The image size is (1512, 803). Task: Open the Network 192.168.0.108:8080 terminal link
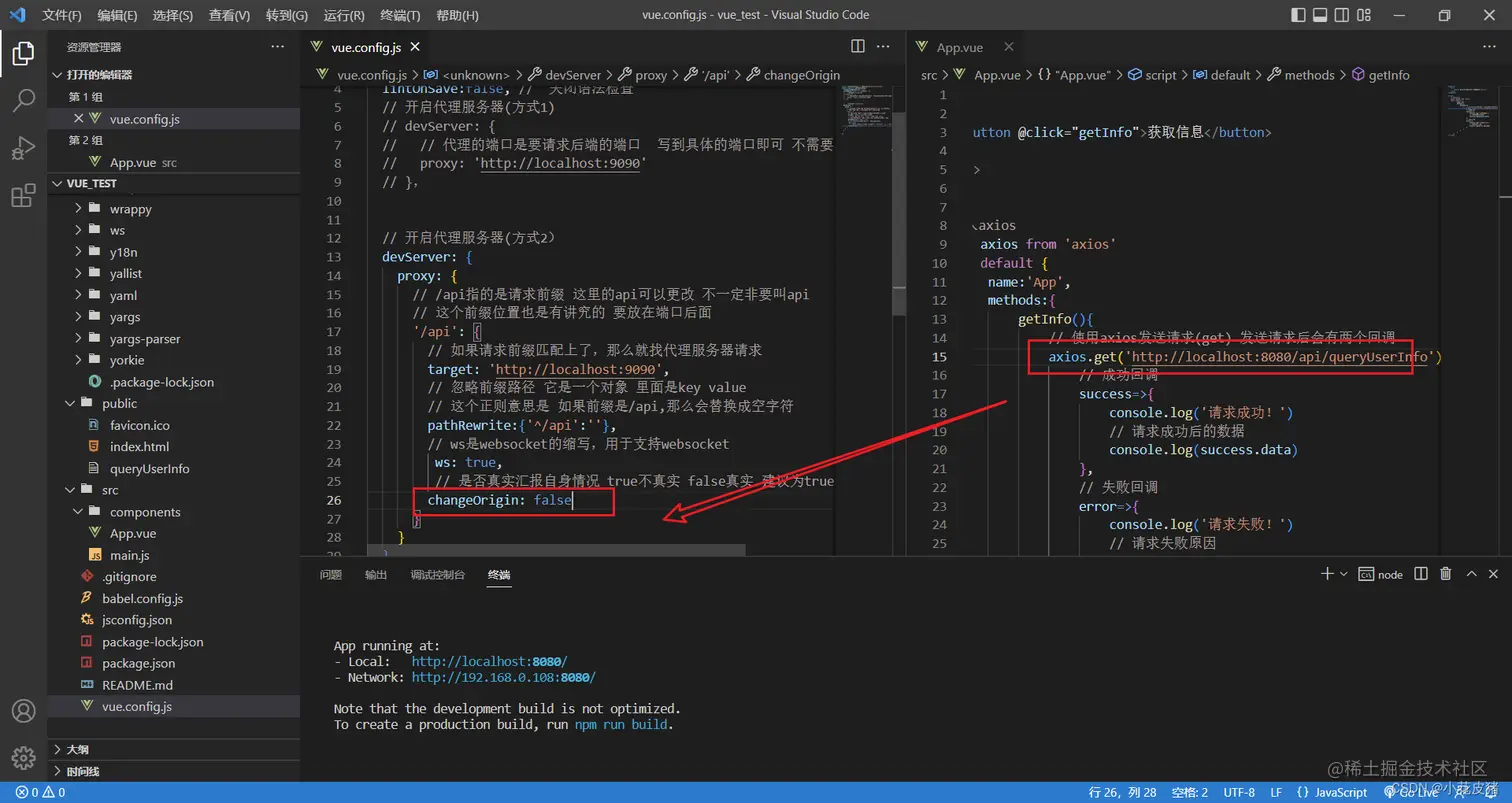[504, 678]
